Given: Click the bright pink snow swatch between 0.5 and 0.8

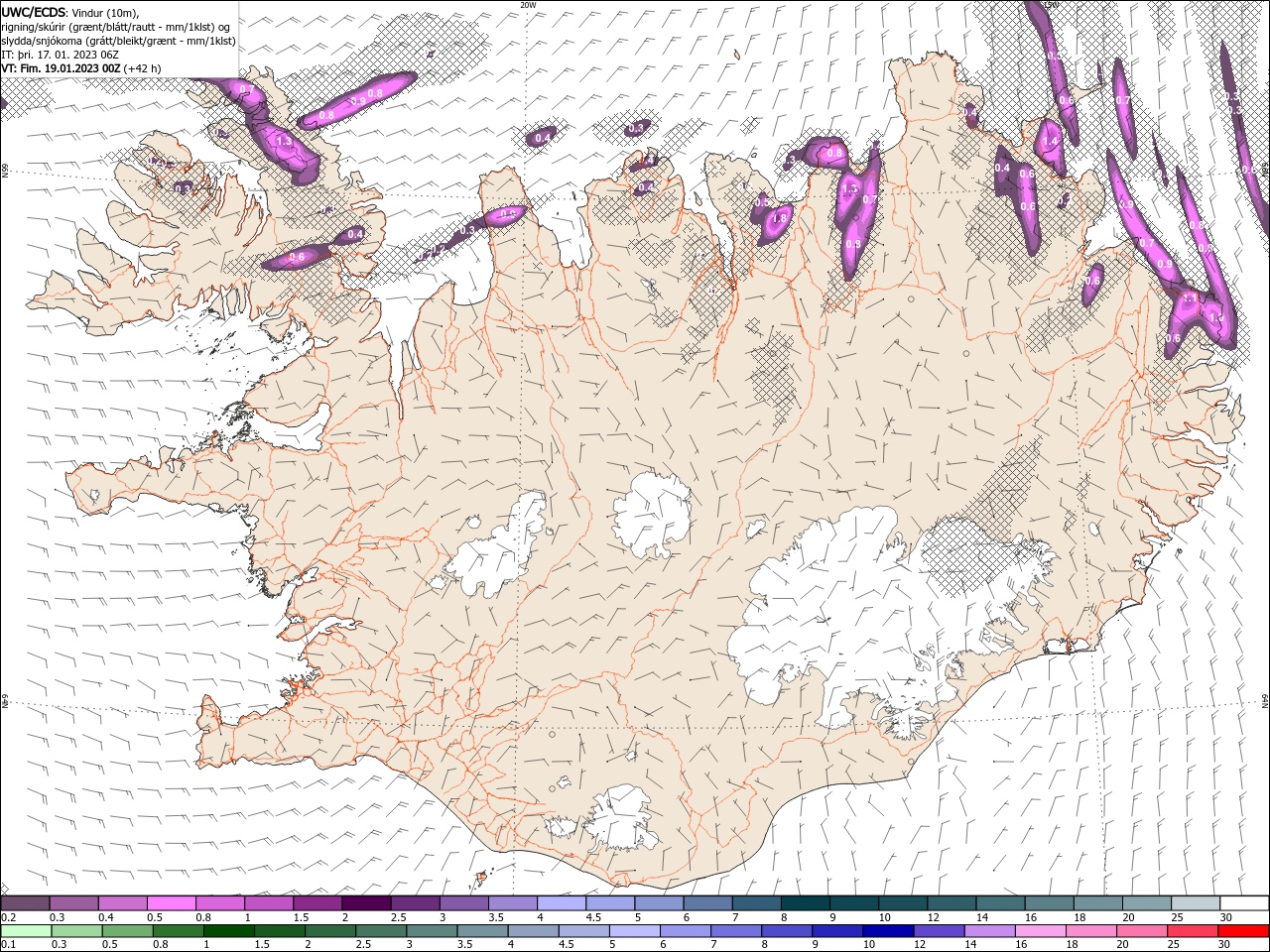Looking at the screenshot, I should (x=171, y=902).
